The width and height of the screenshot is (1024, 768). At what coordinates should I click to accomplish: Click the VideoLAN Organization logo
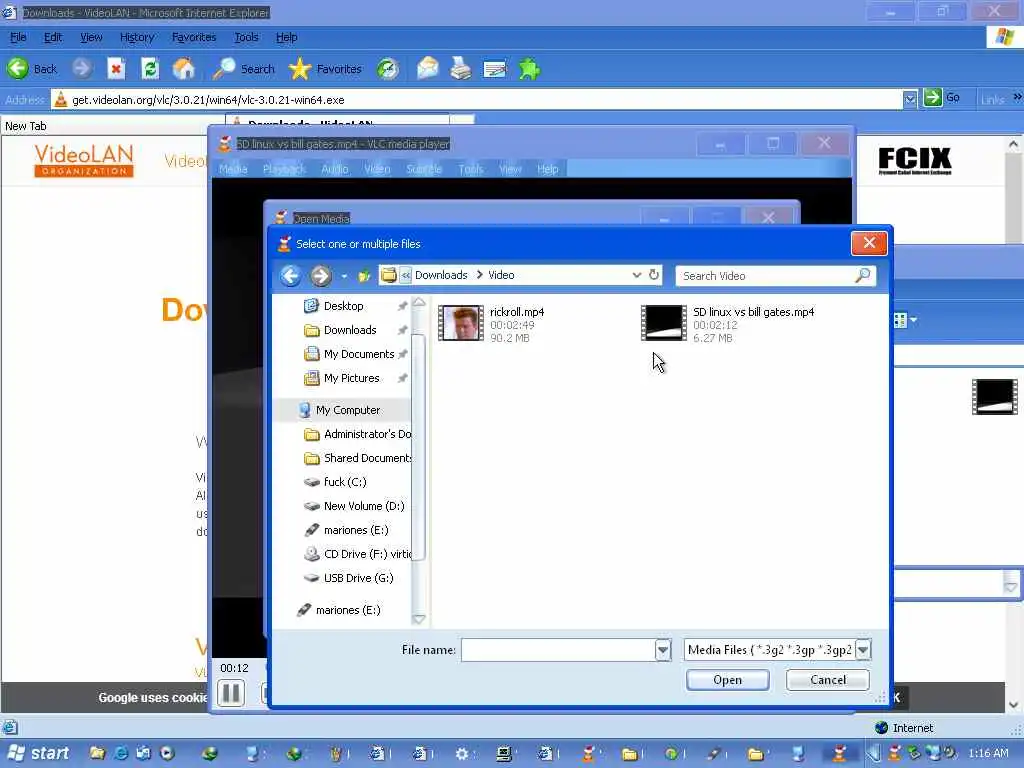point(84,161)
